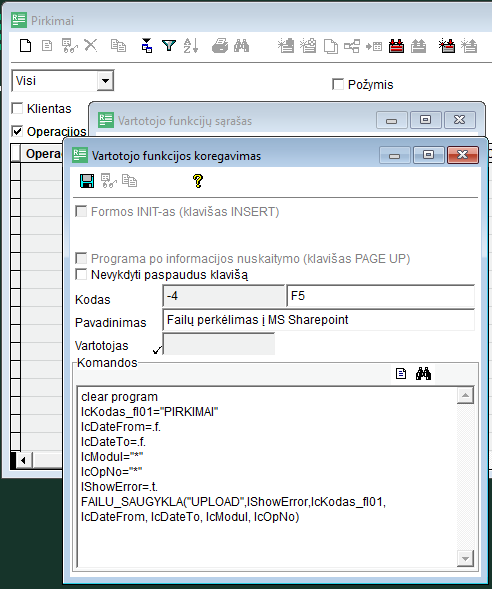The height and width of the screenshot is (589, 492).
Task: Click the blank pages icon in Pirkimai toolbar
Action: (331, 46)
